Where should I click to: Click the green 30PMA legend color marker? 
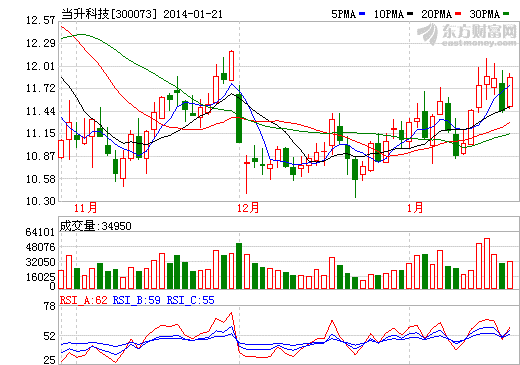point(506,14)
